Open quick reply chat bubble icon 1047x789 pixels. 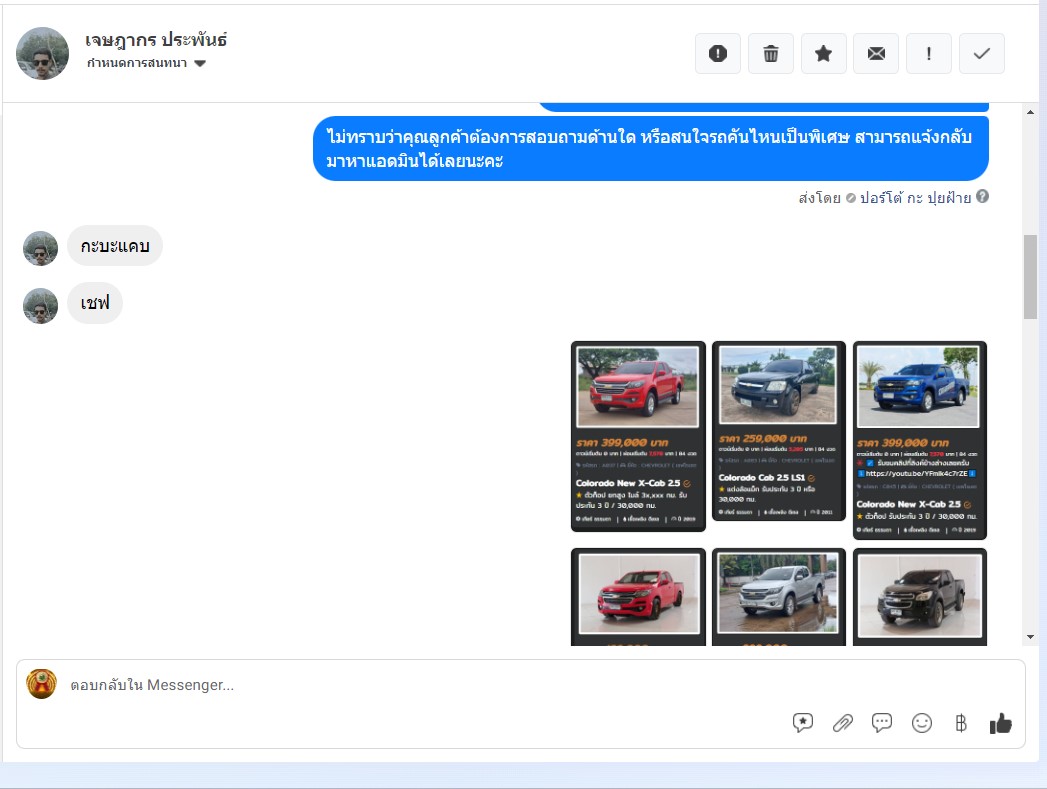[x=882, y=723]
